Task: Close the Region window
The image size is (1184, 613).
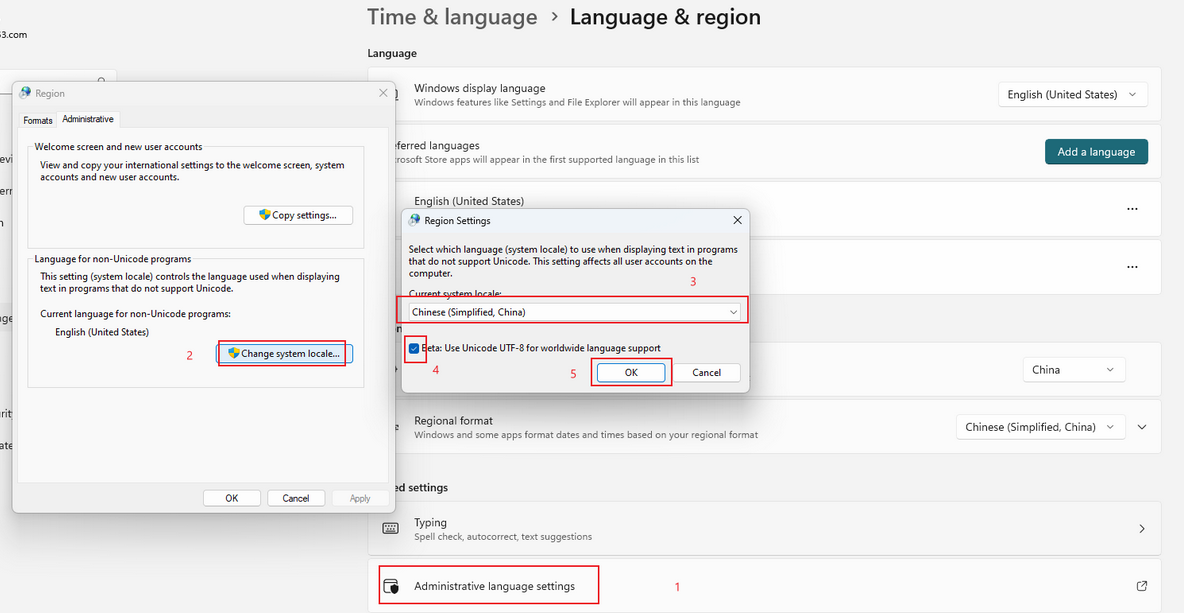Action: pyautogui.click(x=383, y=93)
